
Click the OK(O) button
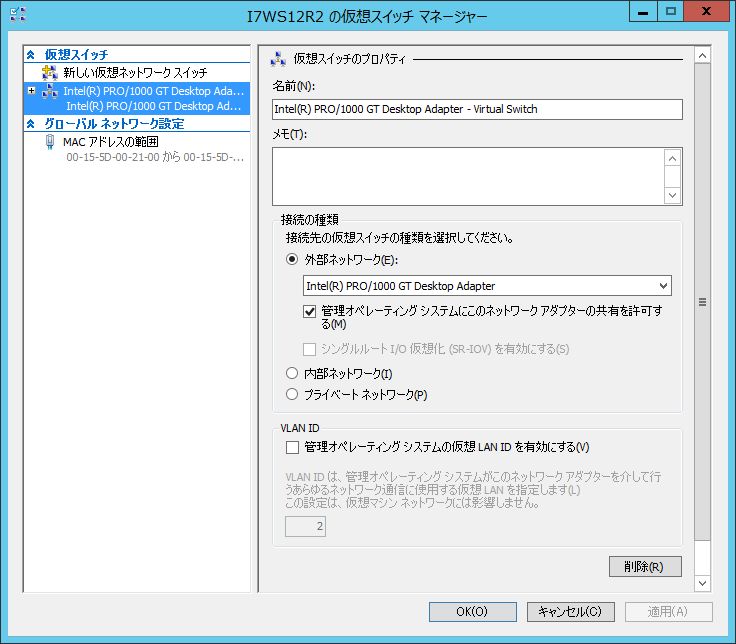(472, 612)
